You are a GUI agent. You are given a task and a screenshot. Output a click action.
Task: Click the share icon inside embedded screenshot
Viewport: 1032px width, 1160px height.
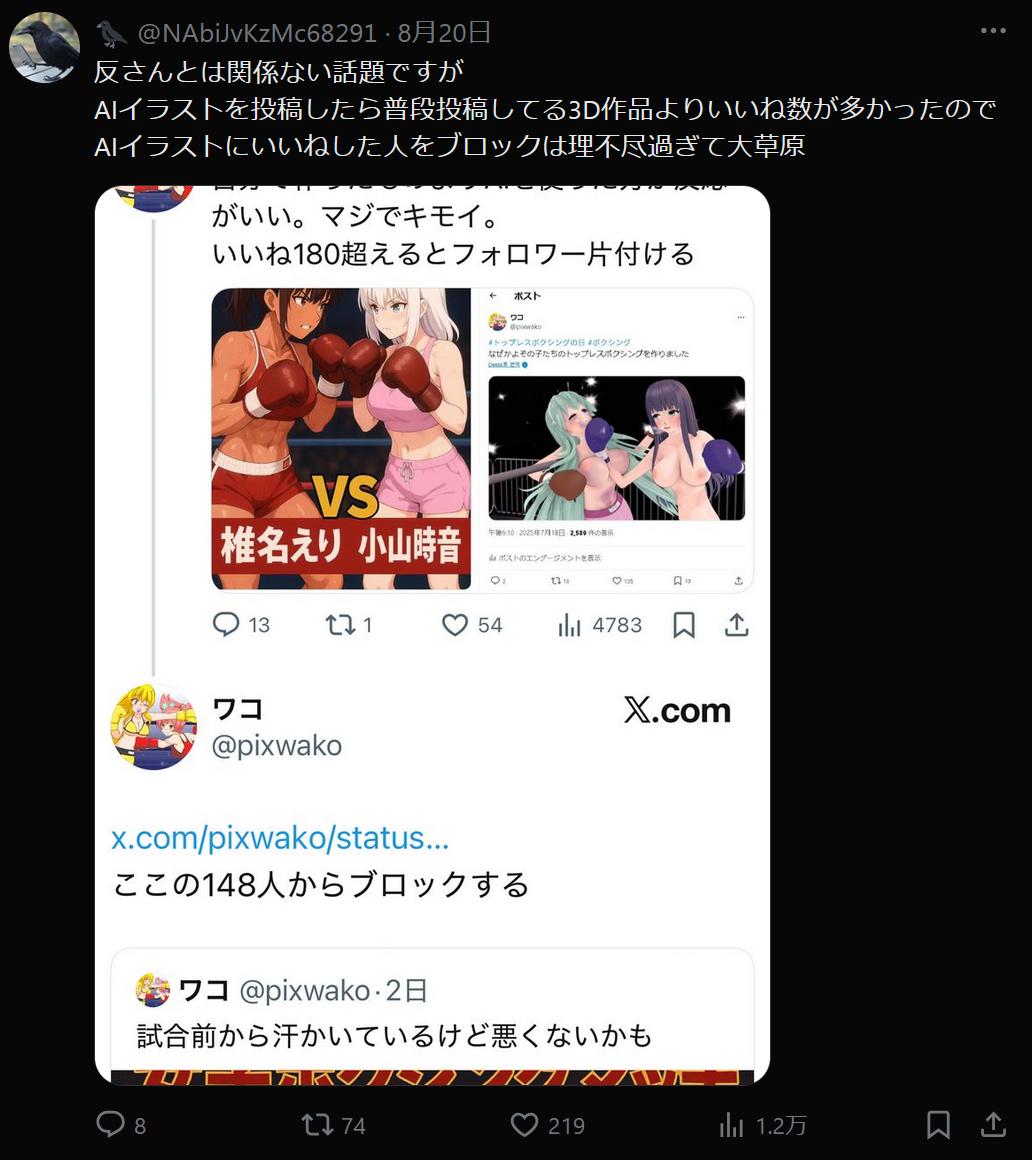point(737,625)
